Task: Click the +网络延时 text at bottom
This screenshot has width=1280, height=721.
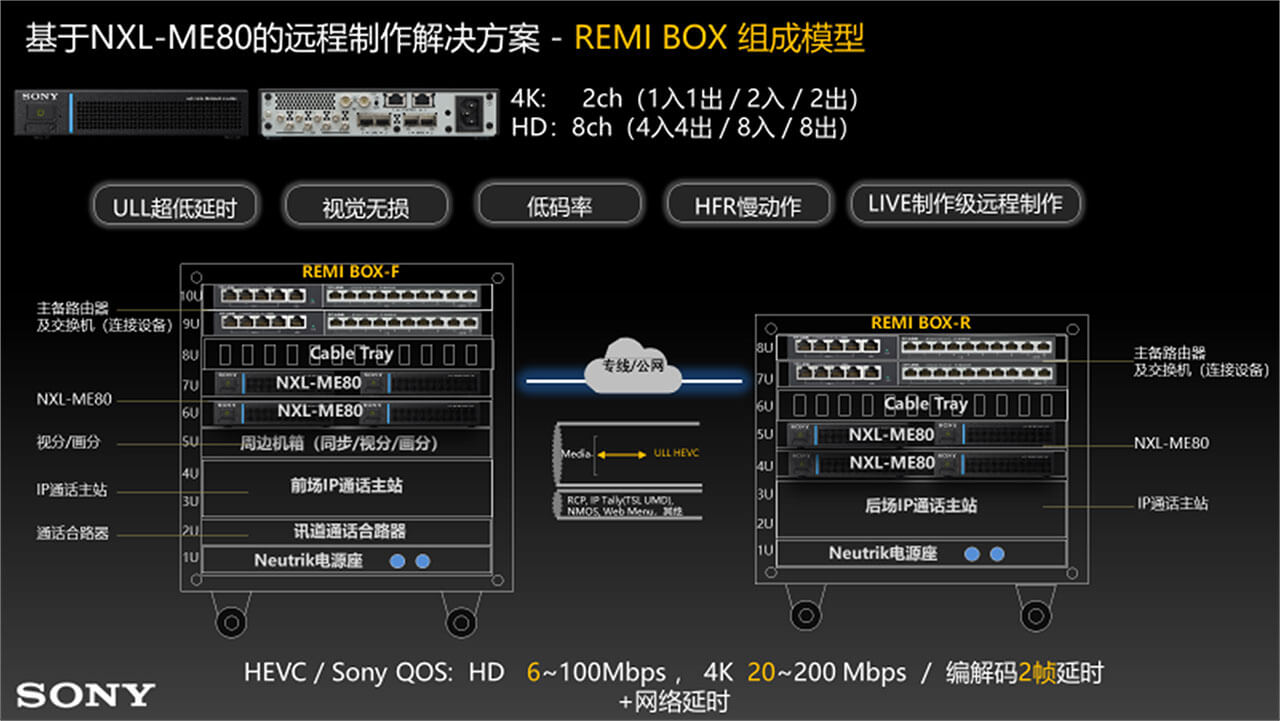Action: [x=674, y=701]
